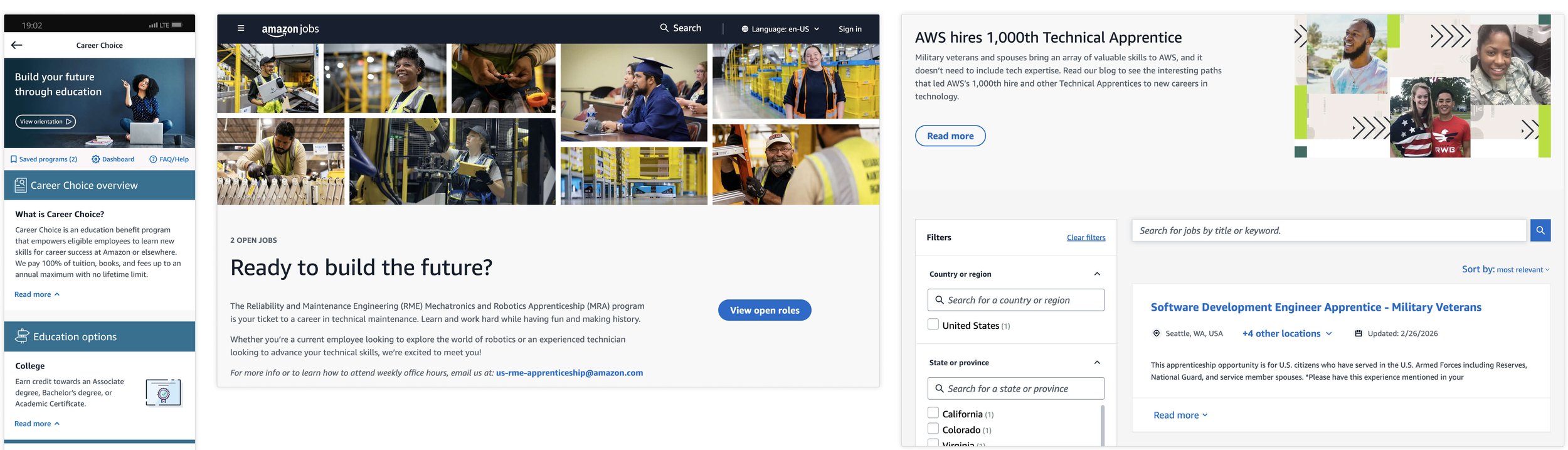1568x450 pixels.
Task: Click the AWS apprentice collage image
Action: (x=1422, y=86)
